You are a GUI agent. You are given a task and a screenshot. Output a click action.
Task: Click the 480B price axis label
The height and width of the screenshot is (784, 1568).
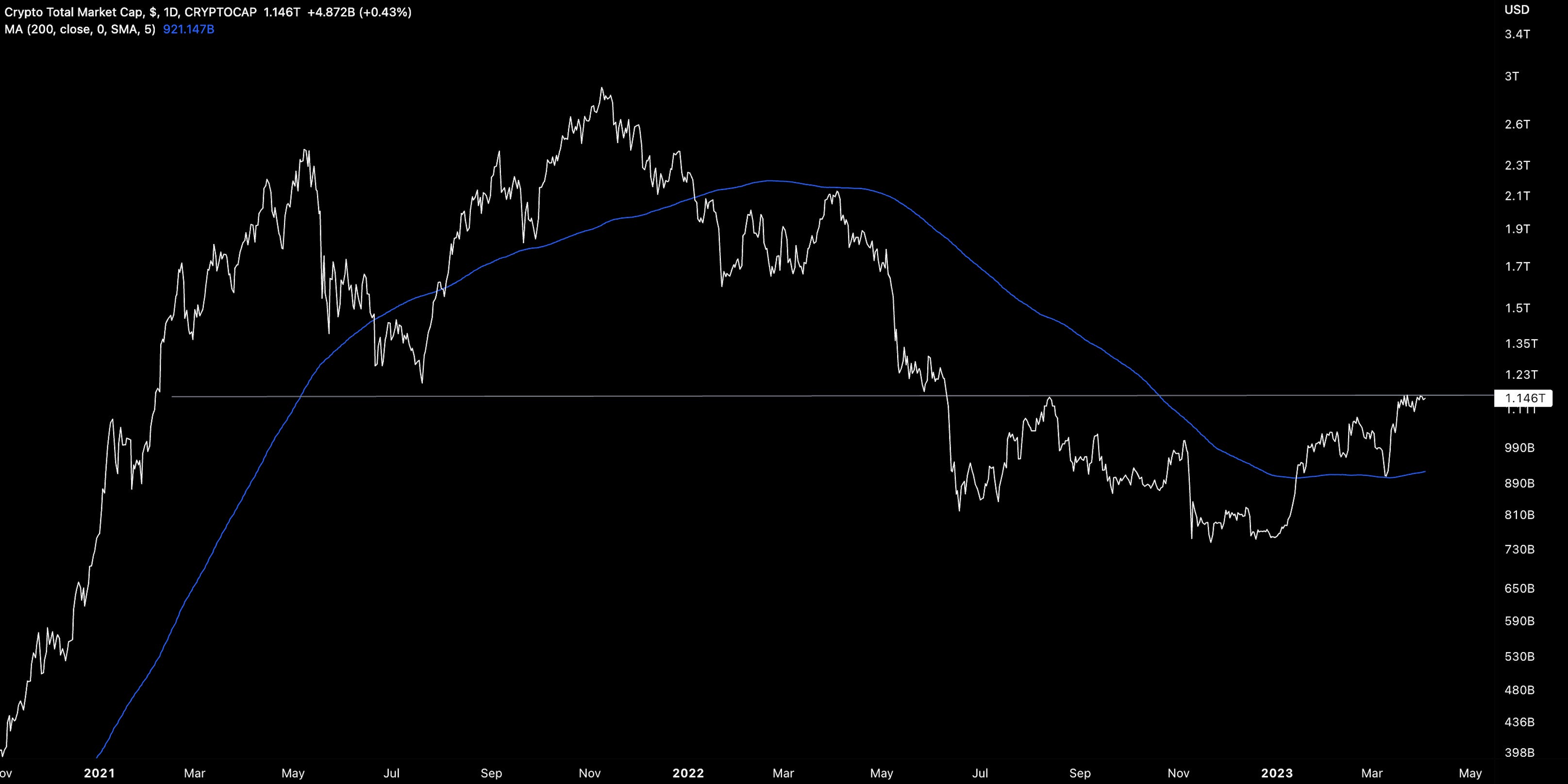pyautogui.click(x=1519, y=690)
